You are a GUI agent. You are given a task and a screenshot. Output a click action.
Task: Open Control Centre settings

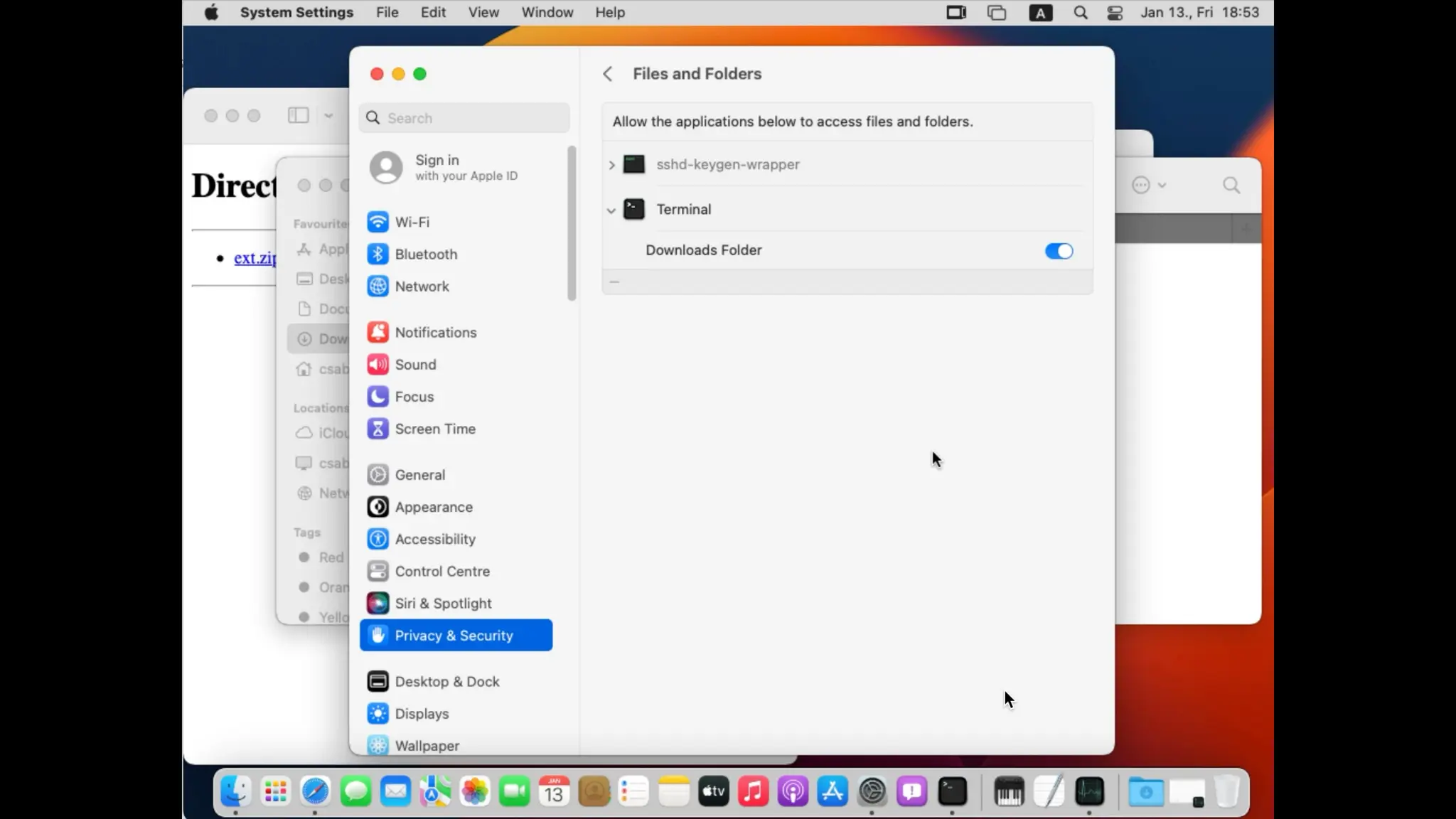441,571
